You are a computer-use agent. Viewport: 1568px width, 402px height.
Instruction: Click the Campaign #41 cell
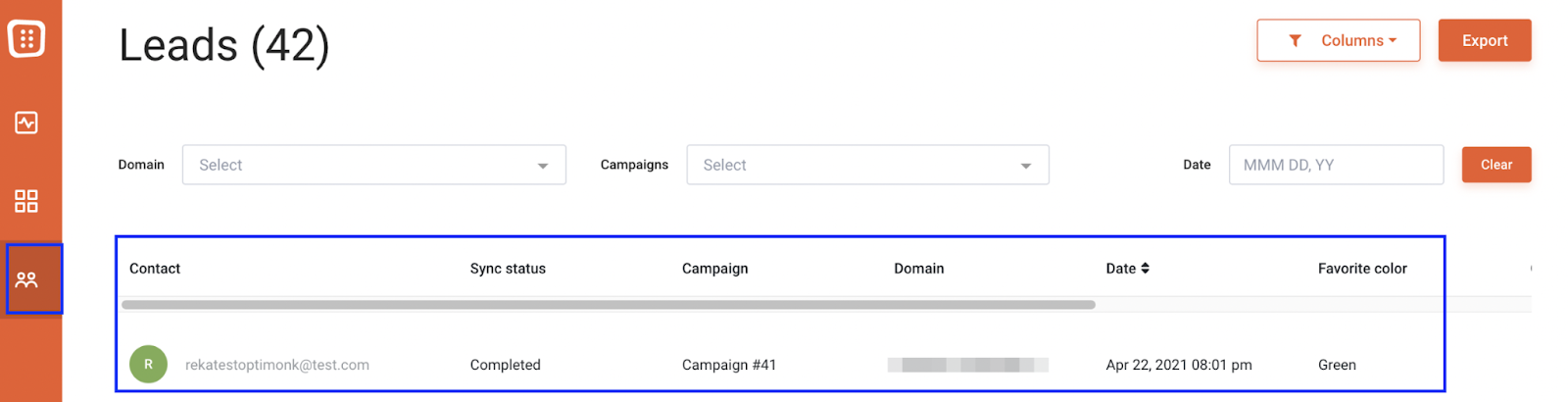[729, 365]
